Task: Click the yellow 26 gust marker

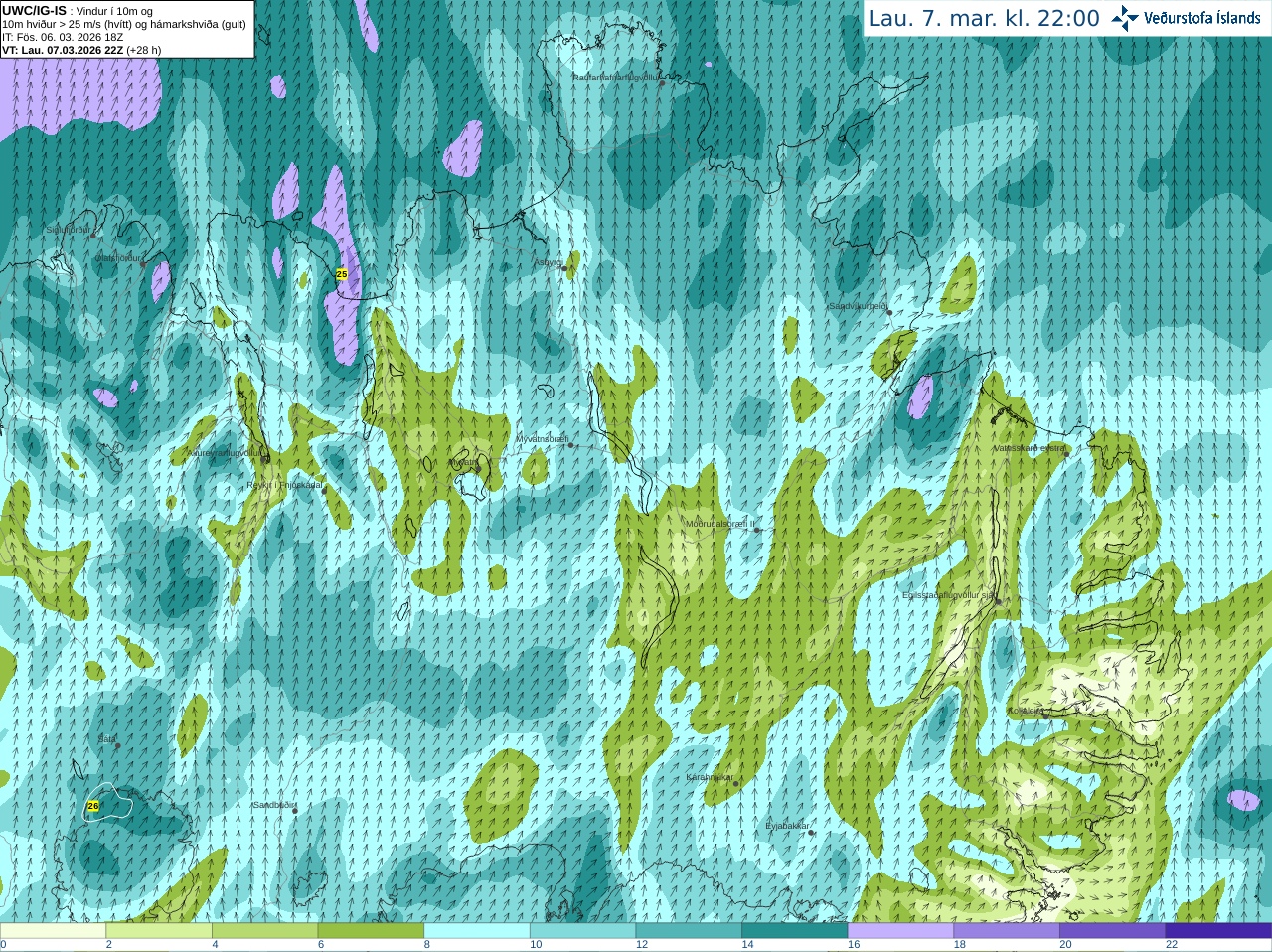Action: pos(93,806)
